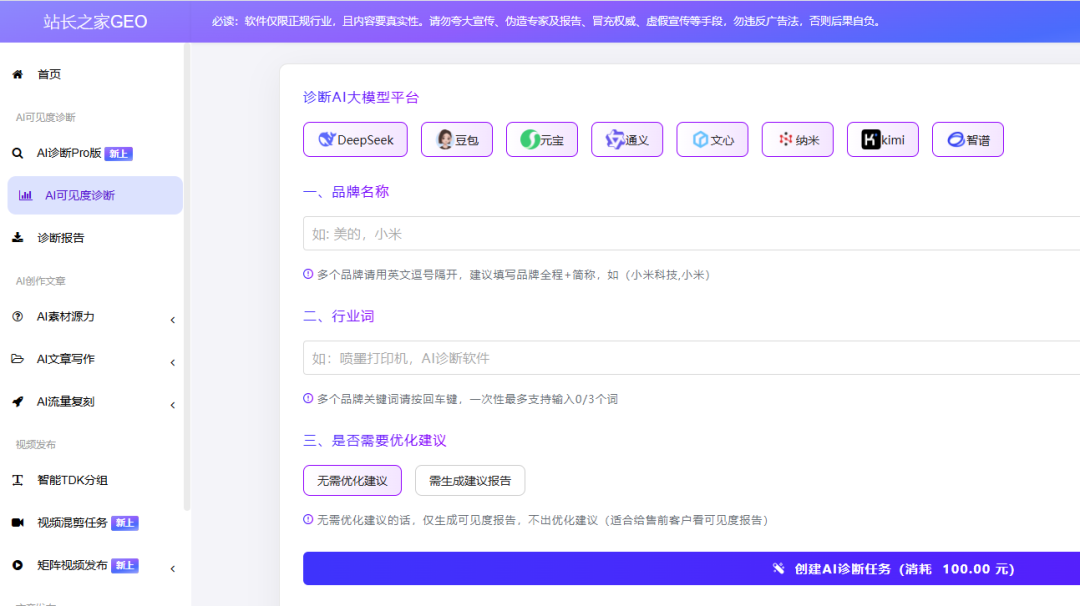Click into the brand name input field
This screenshot has height=606, width=1080.
(x=692, y=233)
